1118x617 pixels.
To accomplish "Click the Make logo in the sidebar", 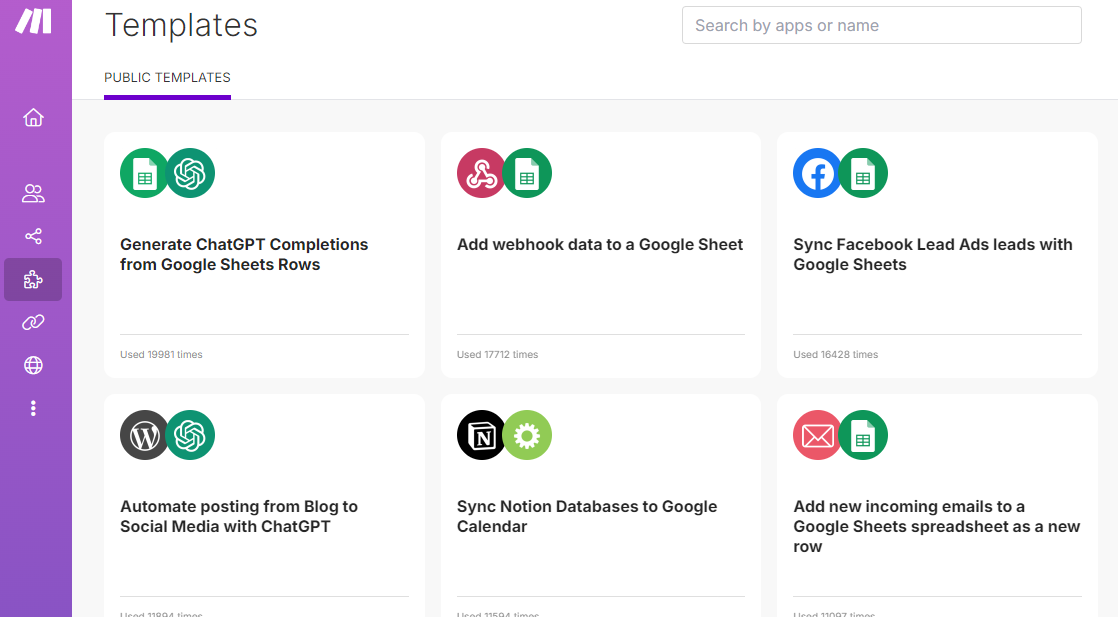I will 33,21.
